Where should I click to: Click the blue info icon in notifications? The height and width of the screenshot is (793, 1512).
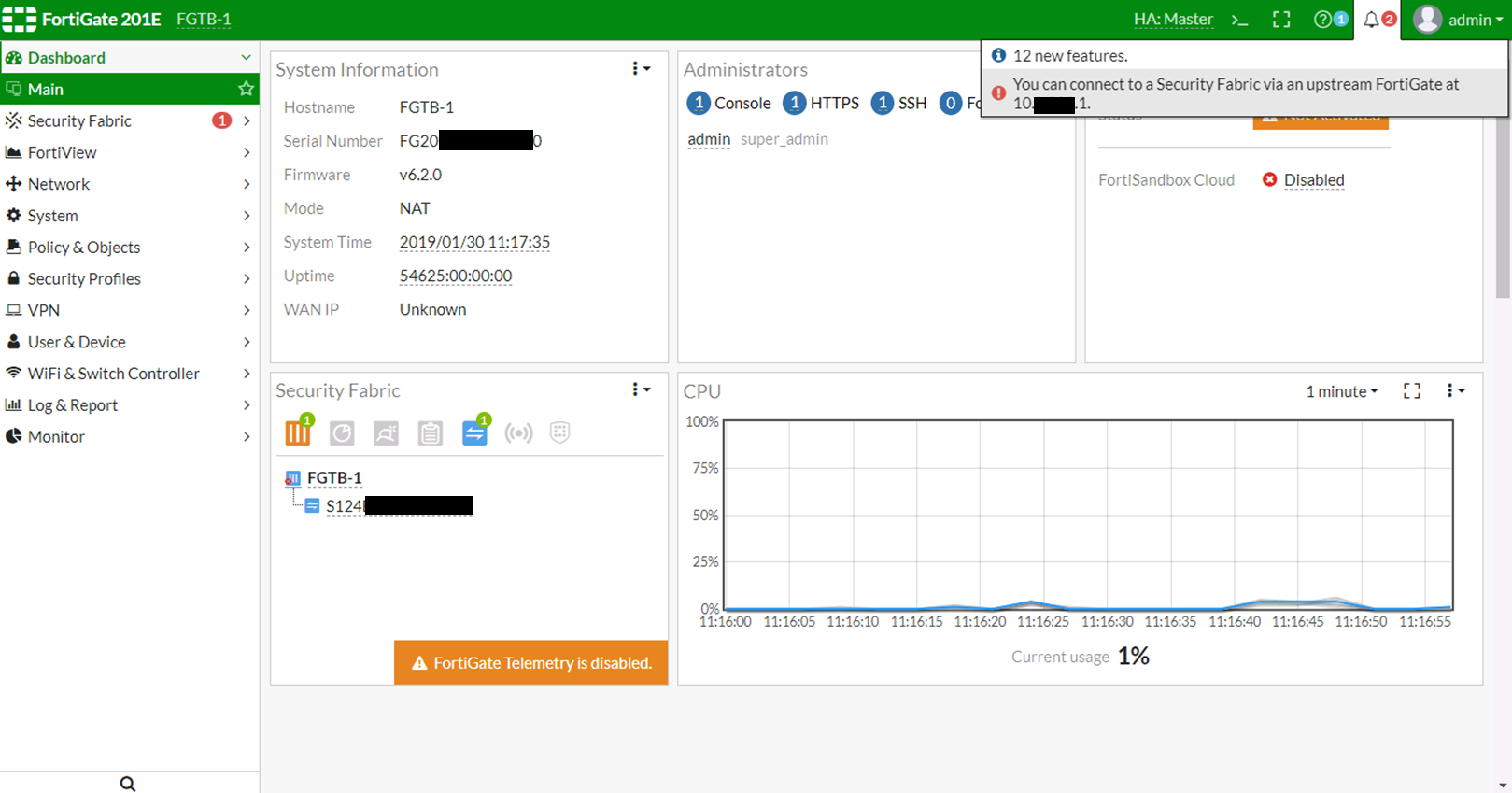(998, 55)
